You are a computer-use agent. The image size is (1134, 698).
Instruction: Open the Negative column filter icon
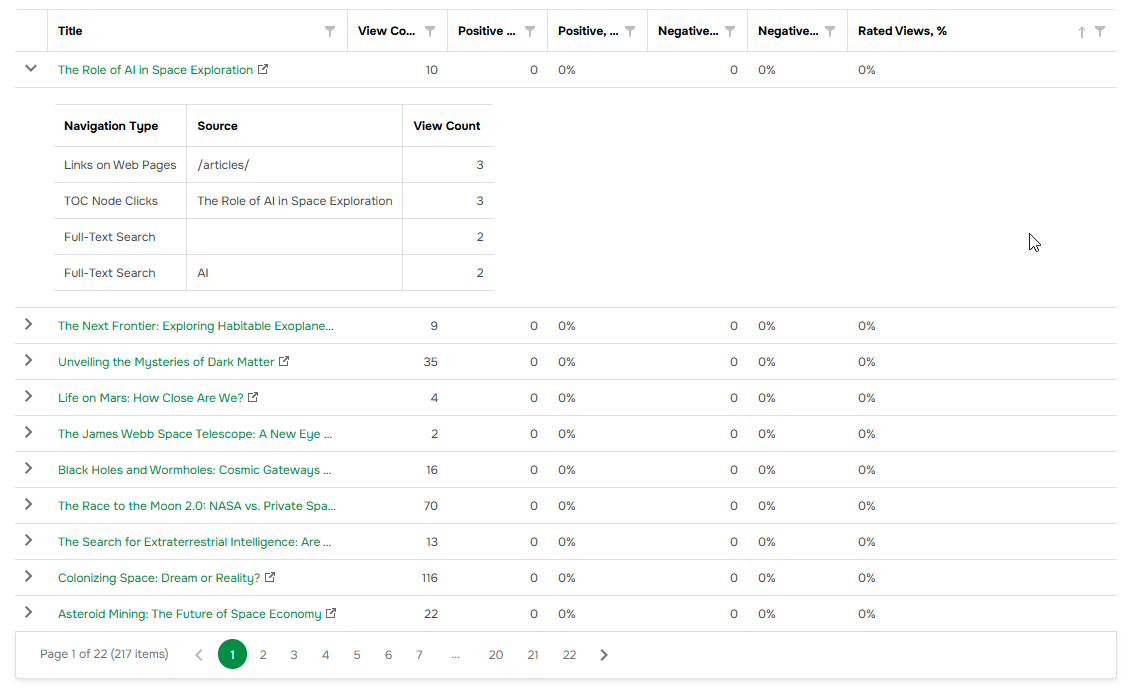730,31
